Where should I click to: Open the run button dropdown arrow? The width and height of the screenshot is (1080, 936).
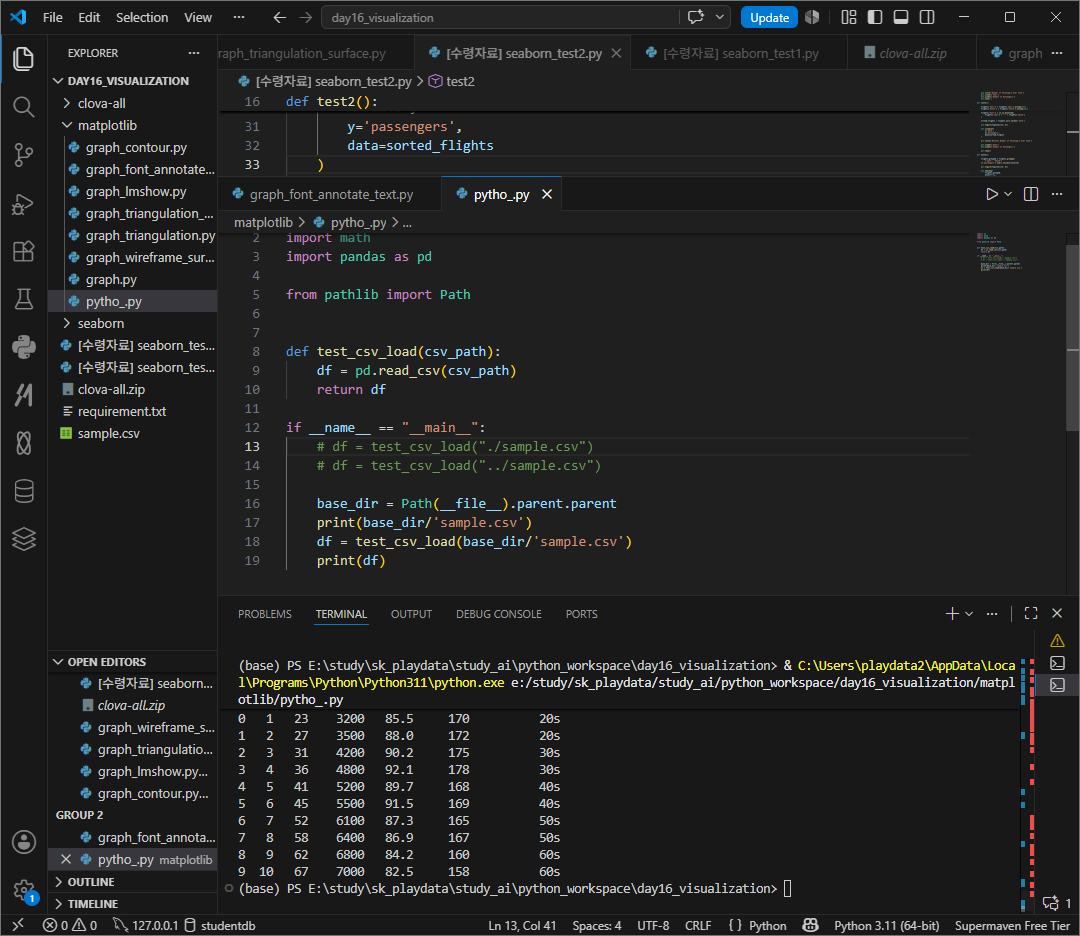[x=1008, y=194]
